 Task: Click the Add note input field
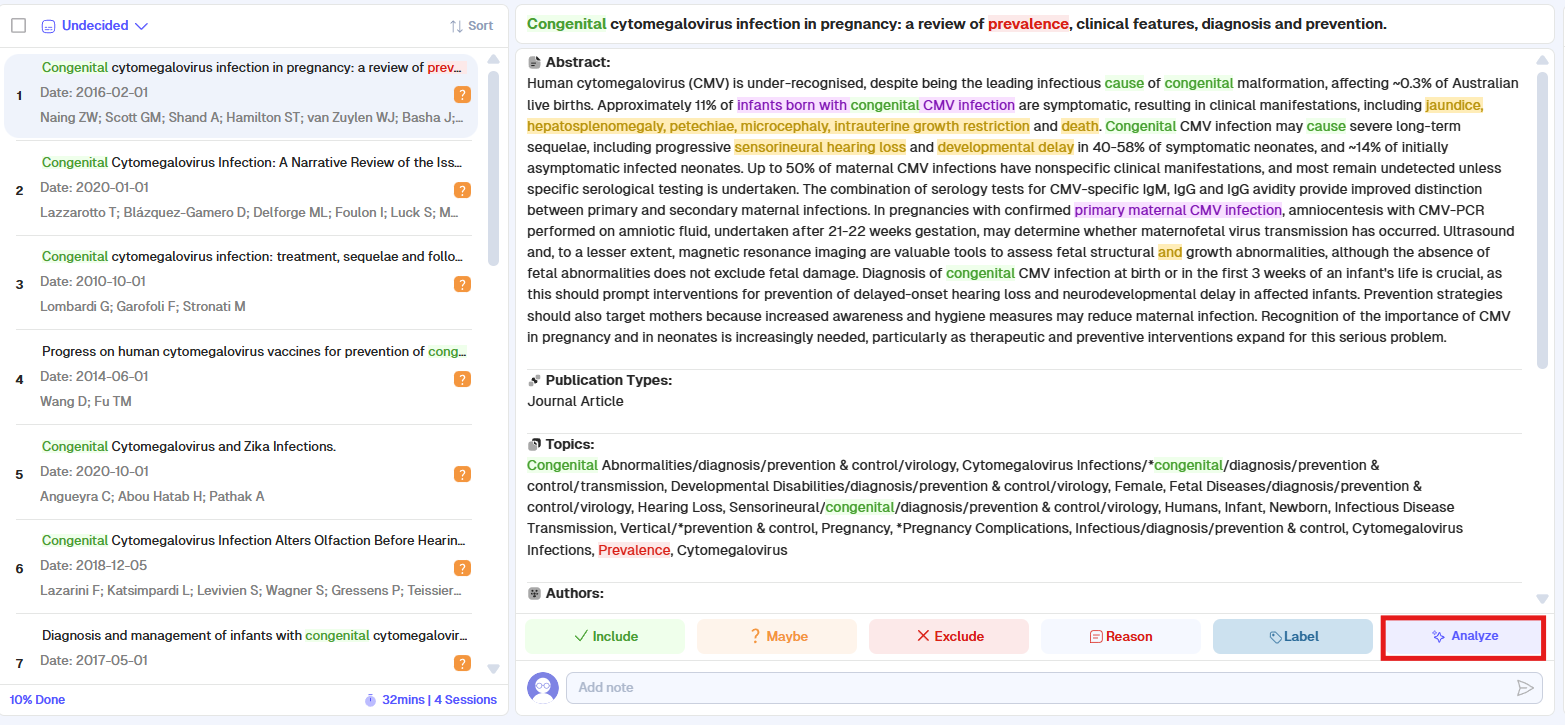pos(1040,687)
